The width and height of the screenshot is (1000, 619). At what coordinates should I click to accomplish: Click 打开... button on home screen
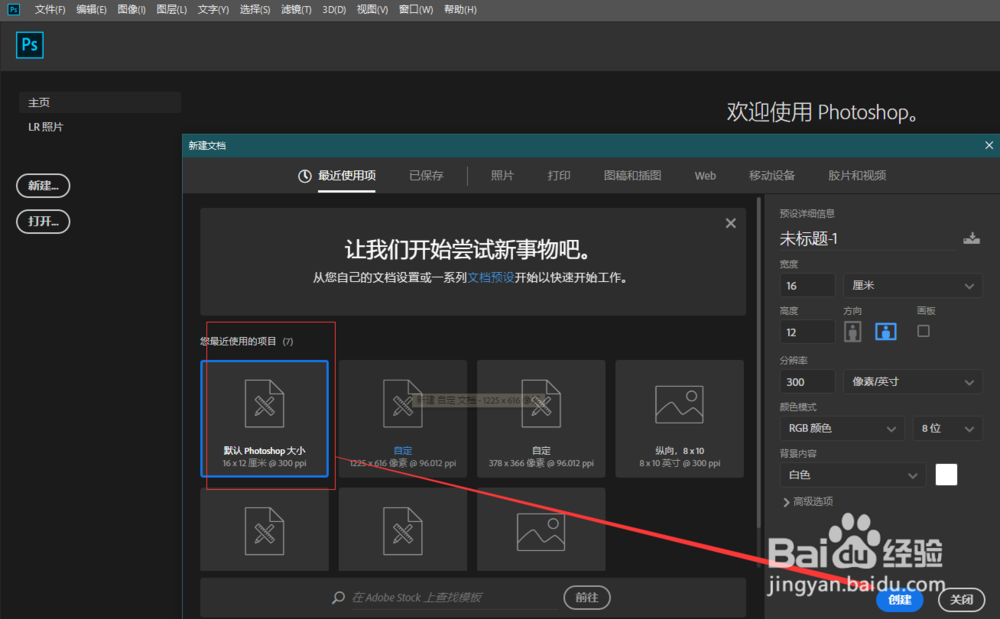click(x=43, y=221)
